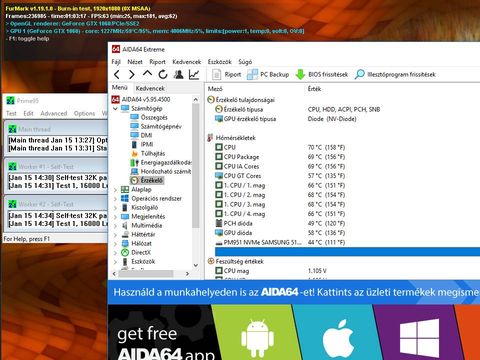The width and height of the screenshot is (480, 360).
Task: Select the CPU IA Cores row
Action: pos(347,166)
